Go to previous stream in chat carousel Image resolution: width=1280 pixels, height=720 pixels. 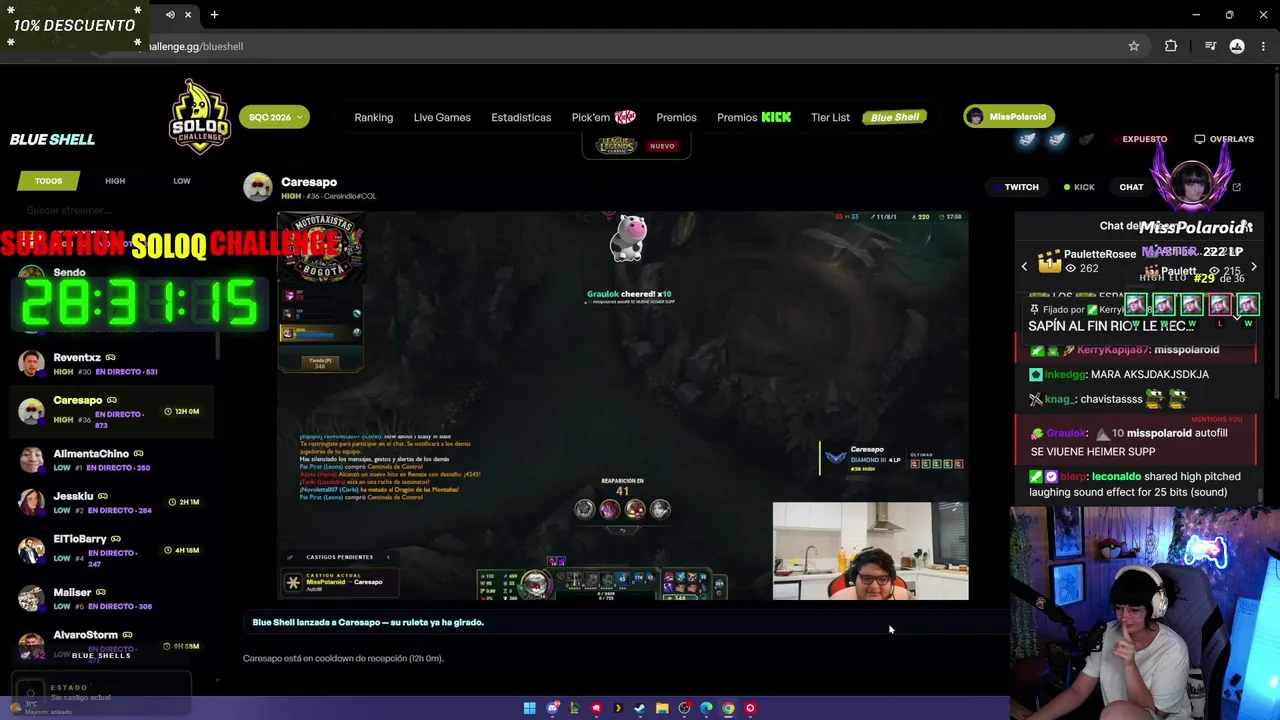[1024, 267]
